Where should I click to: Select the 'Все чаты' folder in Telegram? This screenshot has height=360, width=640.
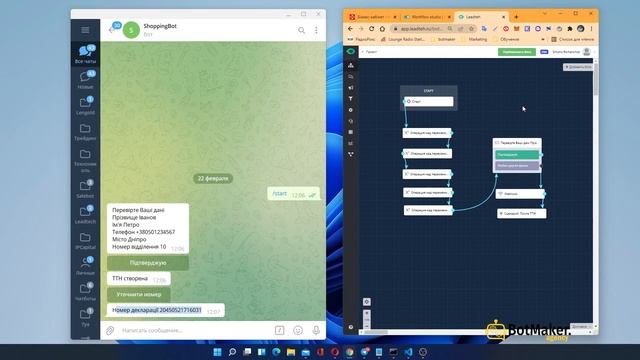pyautogui.click(x=85, y=54)
